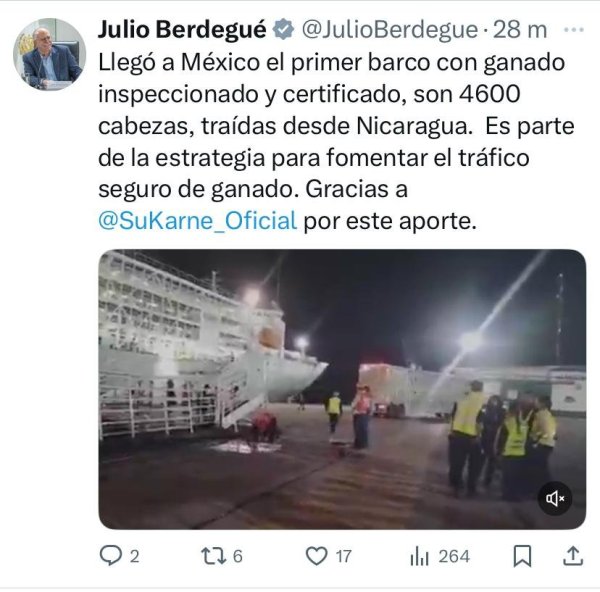600x592 pixels.
Task: Like the tweet with the heart icon
Action: point(316,556)
